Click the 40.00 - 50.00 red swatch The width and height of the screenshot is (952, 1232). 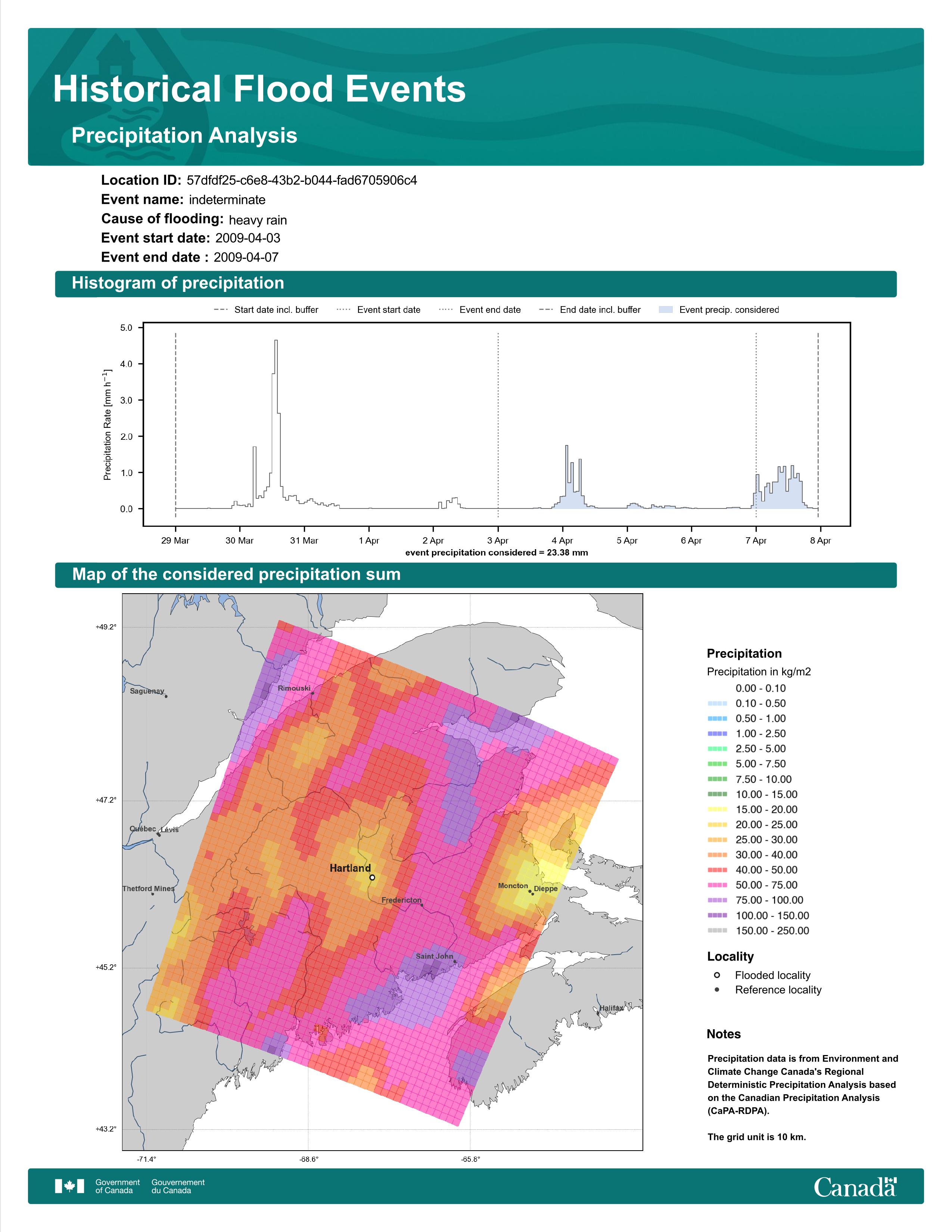pos(717,870)
